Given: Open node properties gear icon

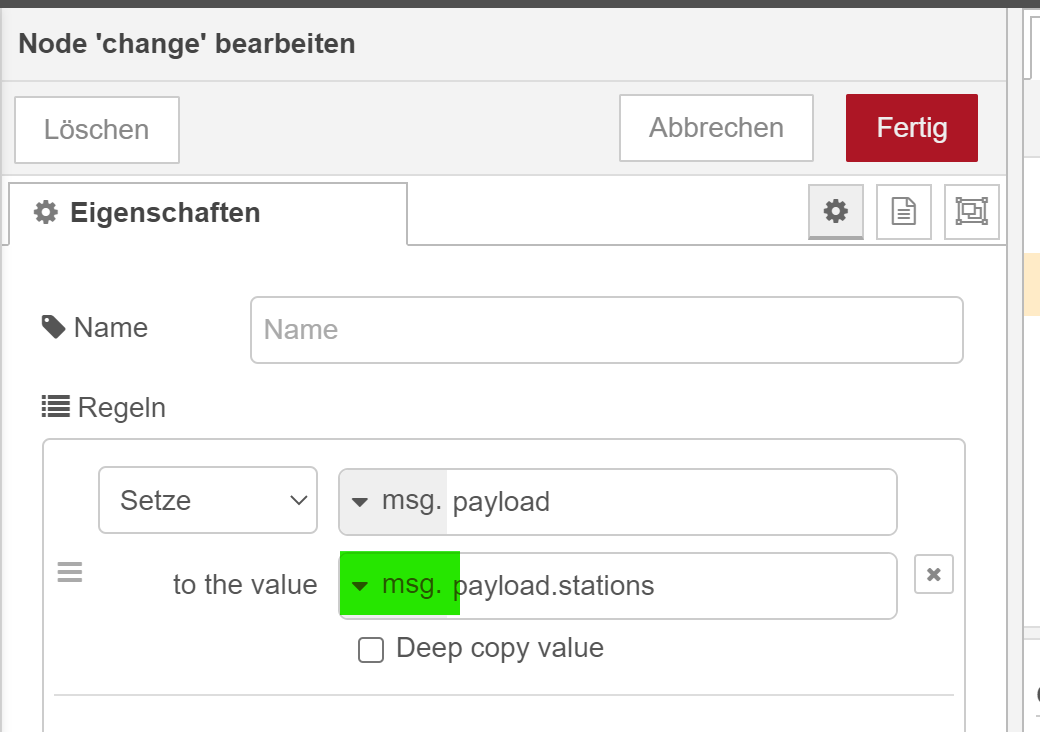Looking at the screenshot, I should [x=835, y=211].
